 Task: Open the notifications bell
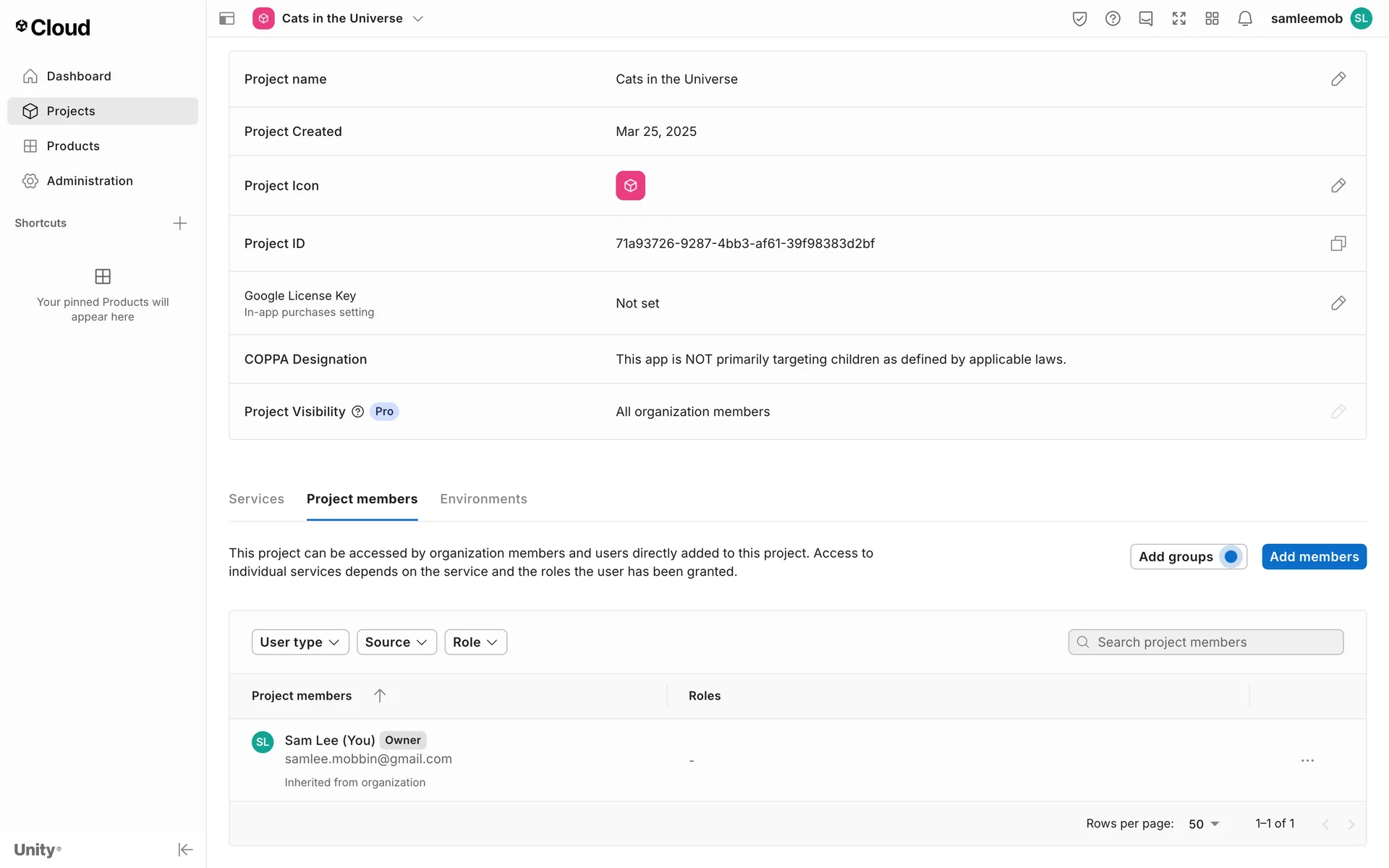click(x=1244, y=19)
